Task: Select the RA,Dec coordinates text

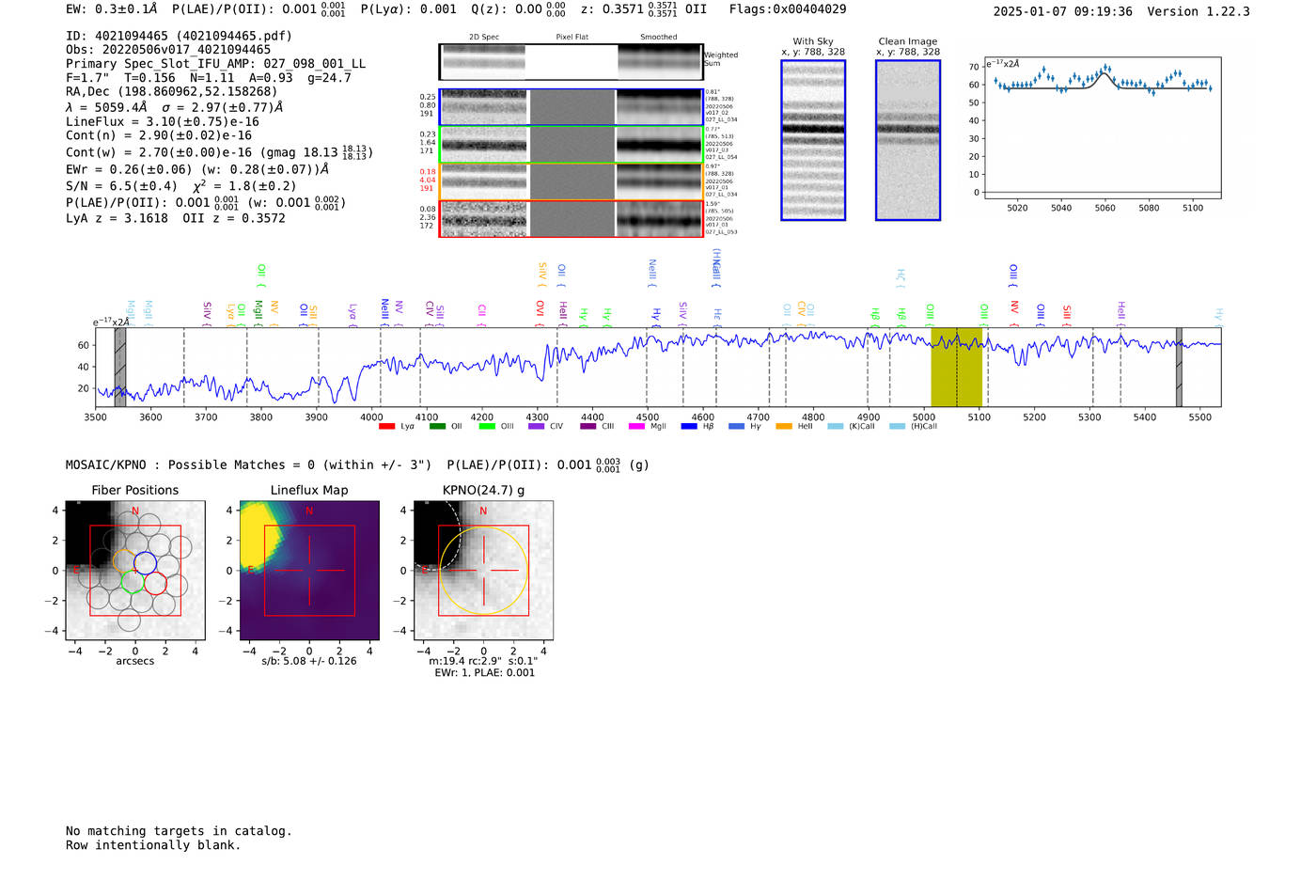Action: [172, 91]
